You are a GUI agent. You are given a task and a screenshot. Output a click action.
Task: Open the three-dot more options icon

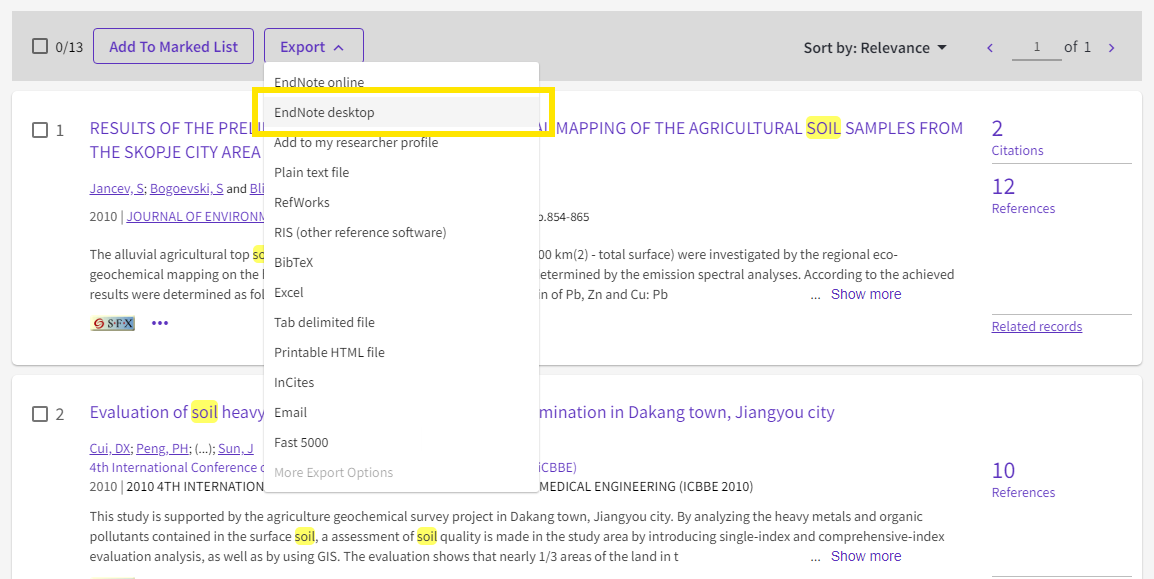(x=158, y=322)
